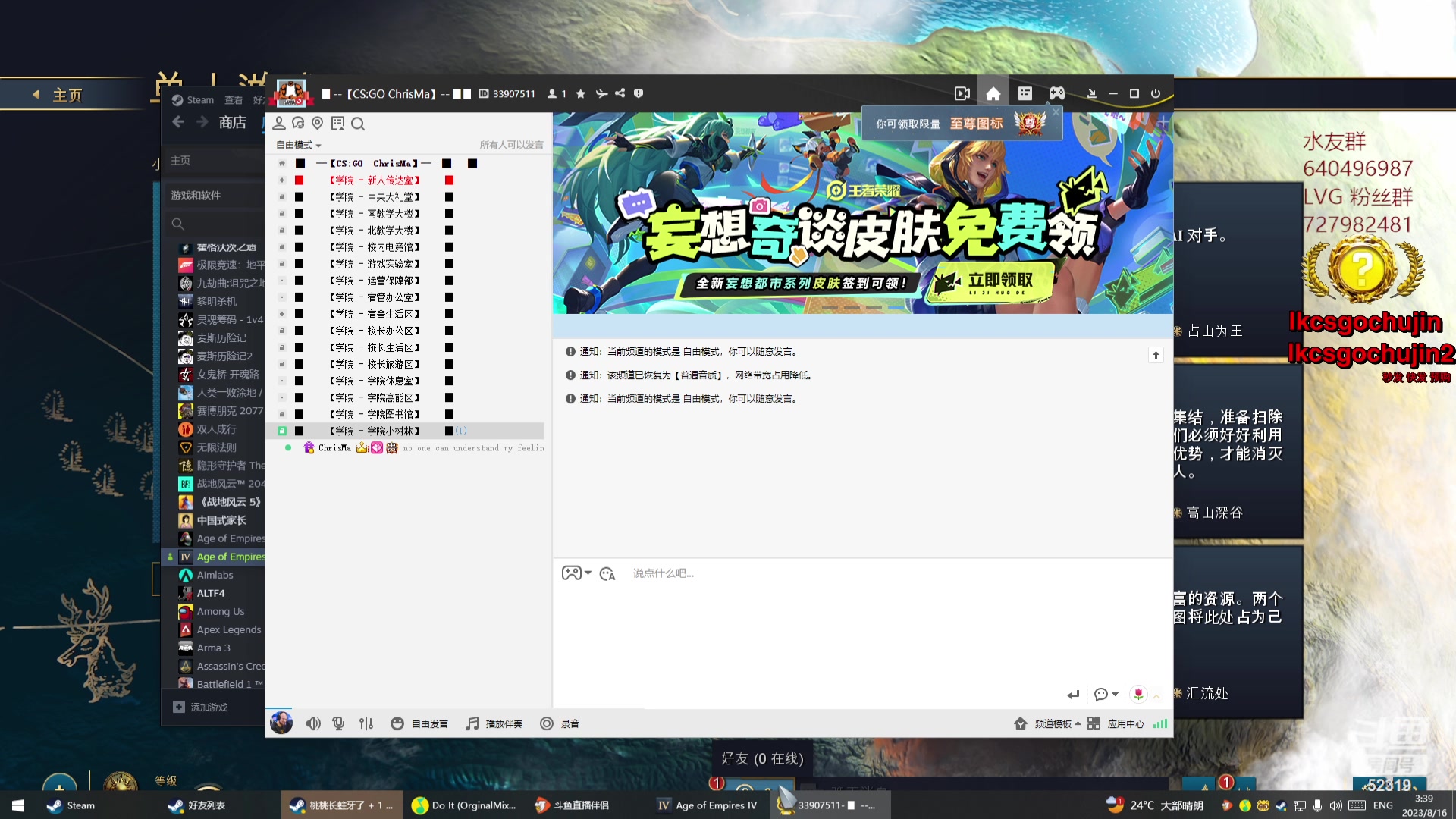The image size is (1456, 819).
Task: Expand the 【学院 - 宿舍生活区】 channel
Action: (282, 314)
